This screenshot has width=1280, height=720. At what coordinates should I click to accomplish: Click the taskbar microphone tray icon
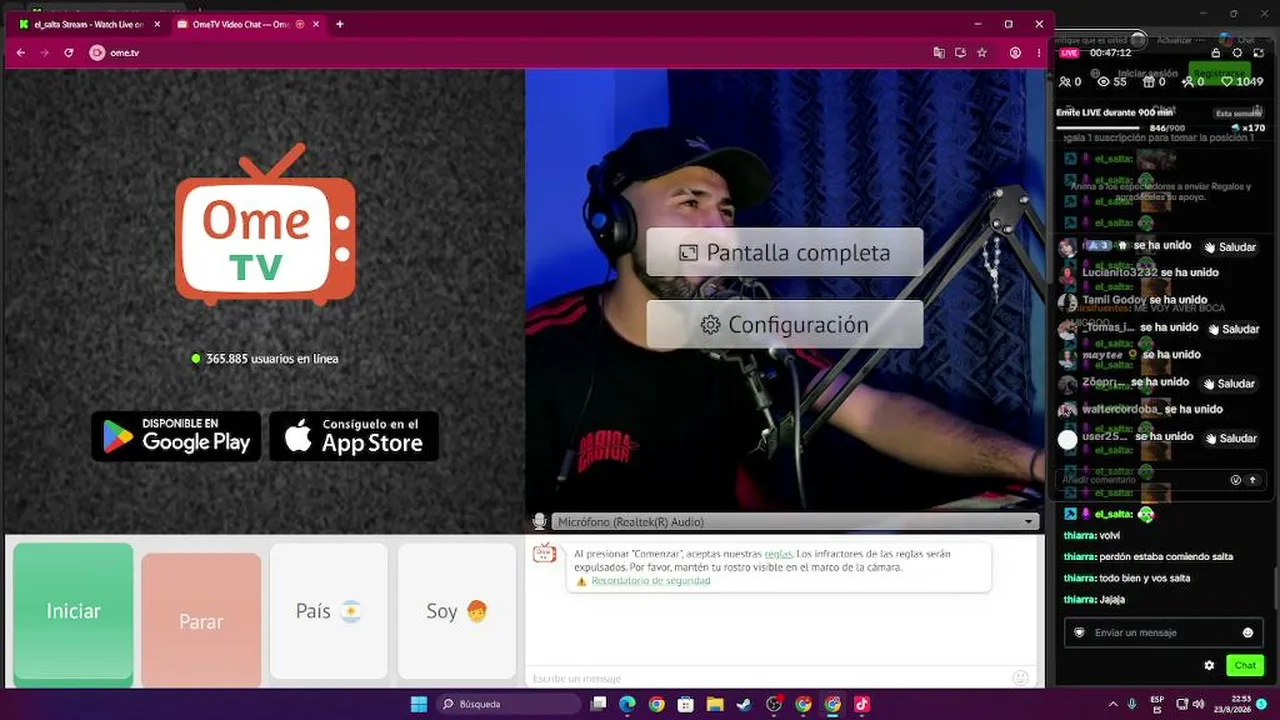pos(1132,704)
